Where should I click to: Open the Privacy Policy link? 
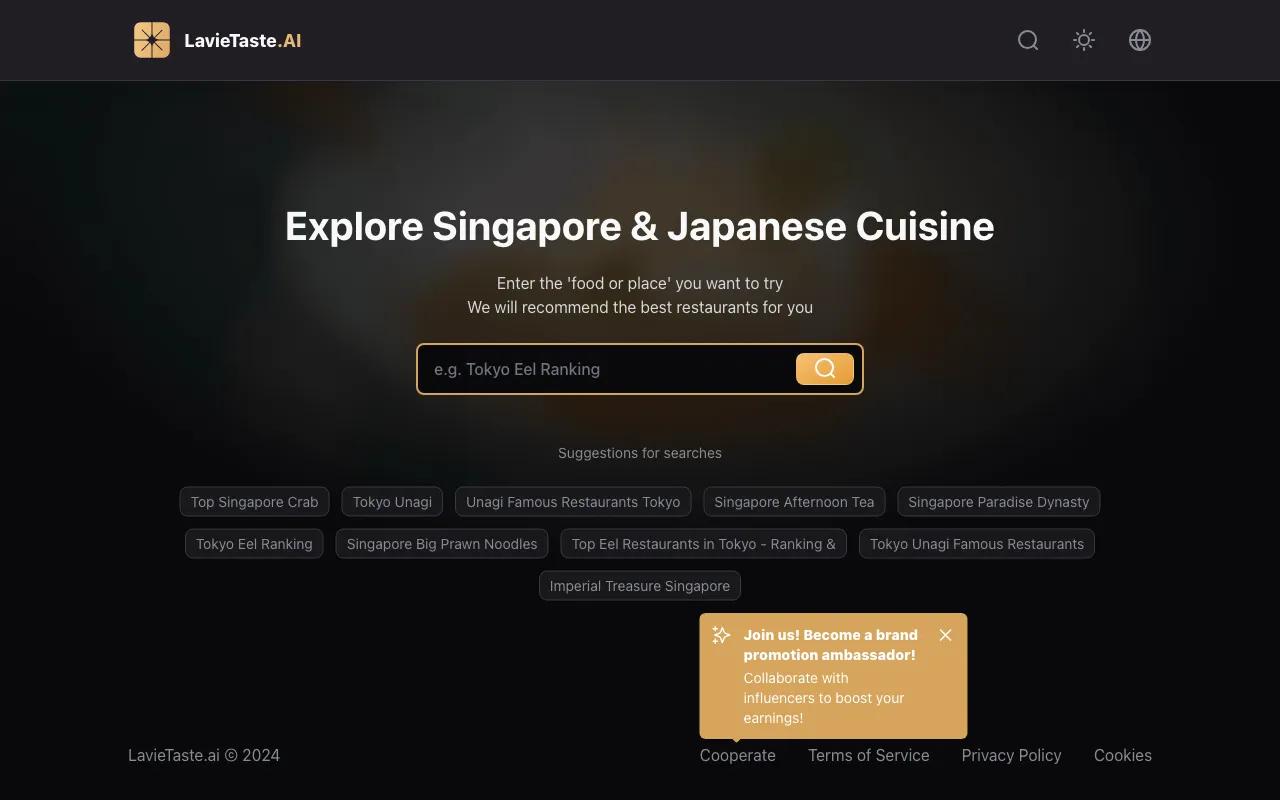tap(1011, 755)
